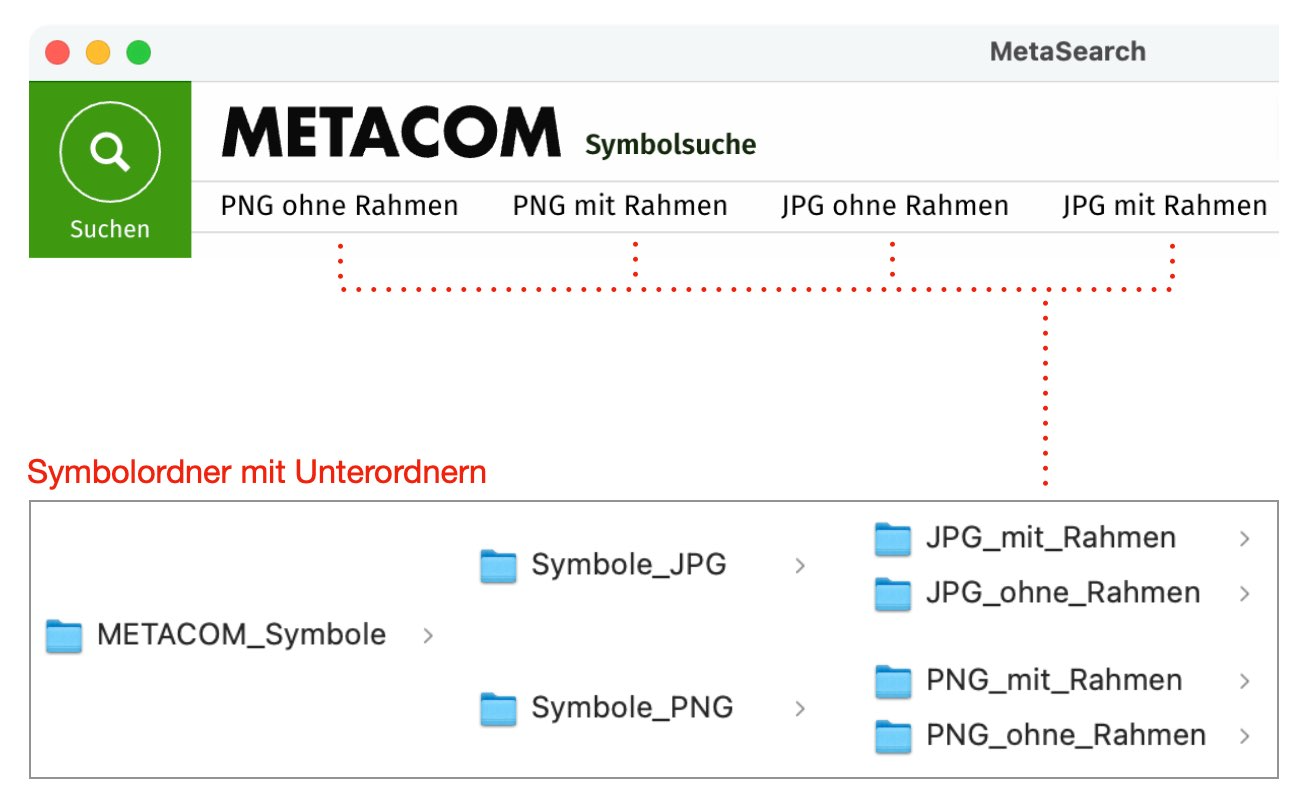1310x808 pixels.
Task: Expand chevron next to PNG_ohne_Rahmen
Action: [x=1245, y=737]
